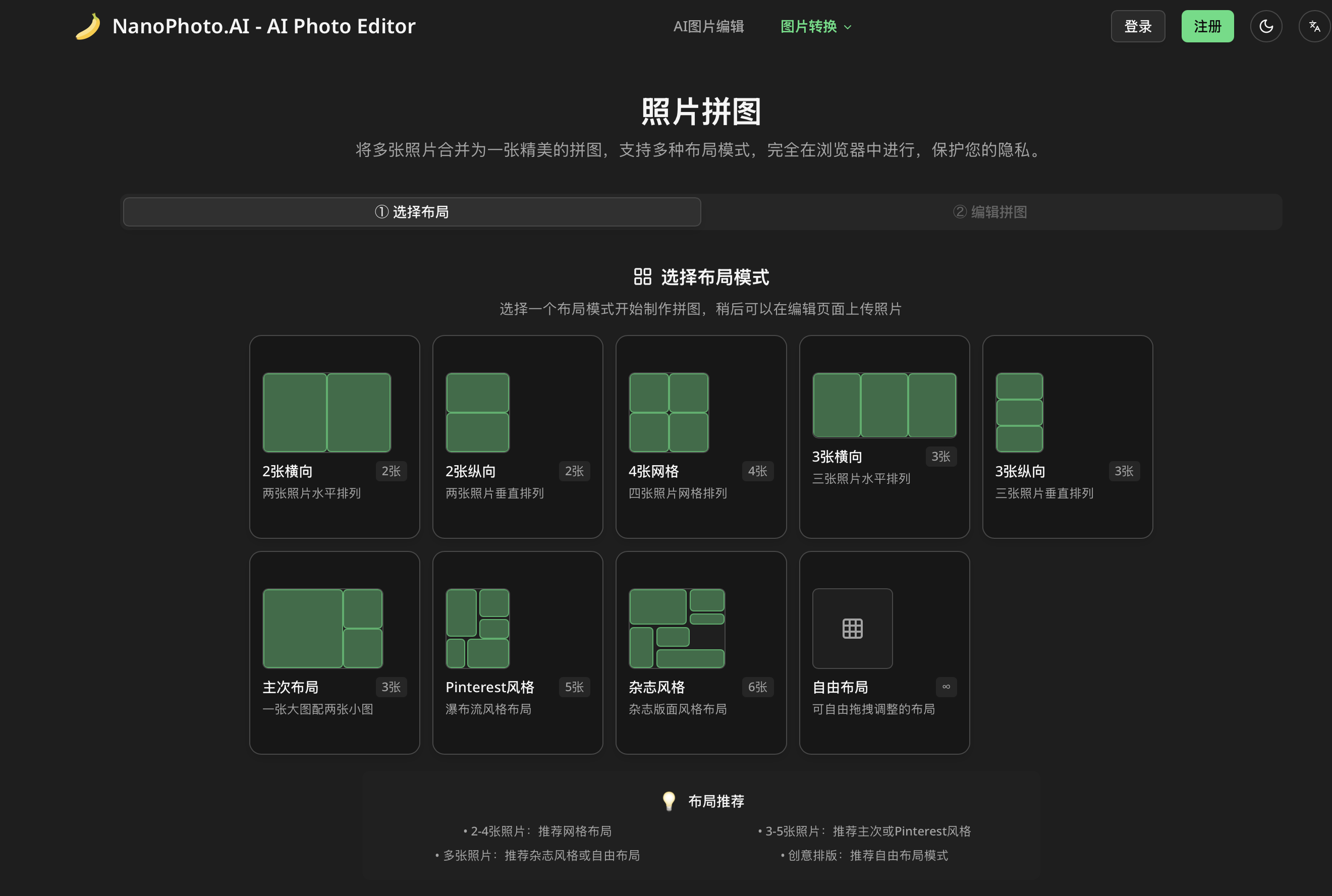Choose the 杂志风格 magazine layout preview
Image resolution: width=1332 pixels, height=896 pixels.
tap(677, 629)
